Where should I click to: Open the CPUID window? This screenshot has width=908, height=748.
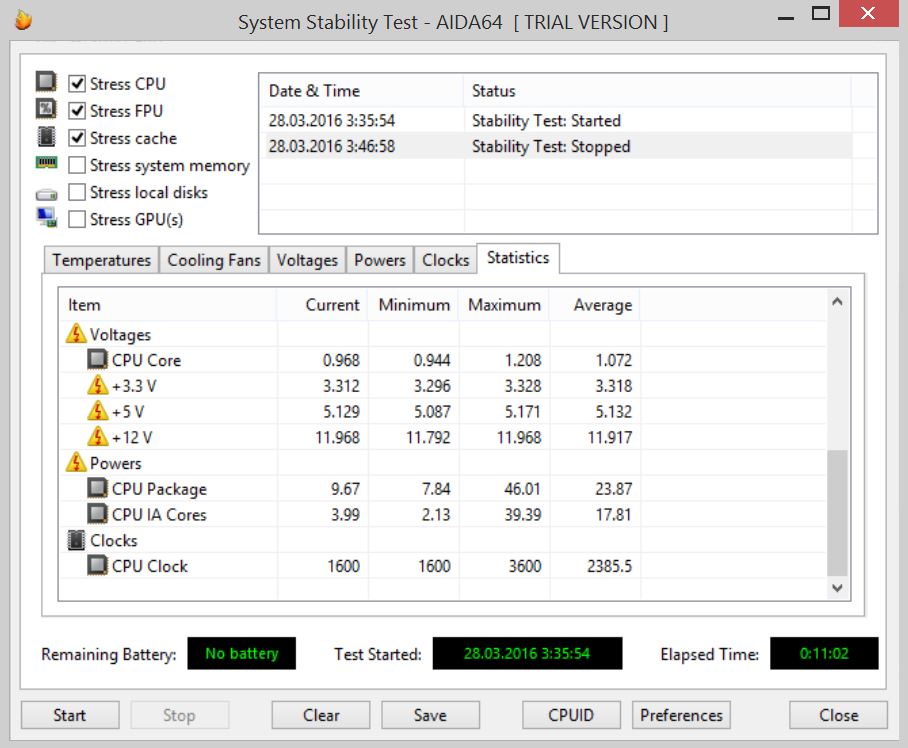(x=571, y=715)
